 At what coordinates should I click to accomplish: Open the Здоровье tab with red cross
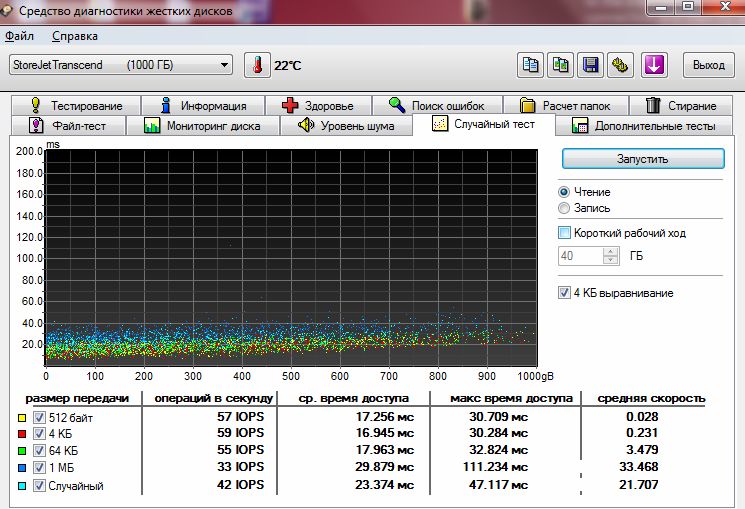(x=318, y=105)
